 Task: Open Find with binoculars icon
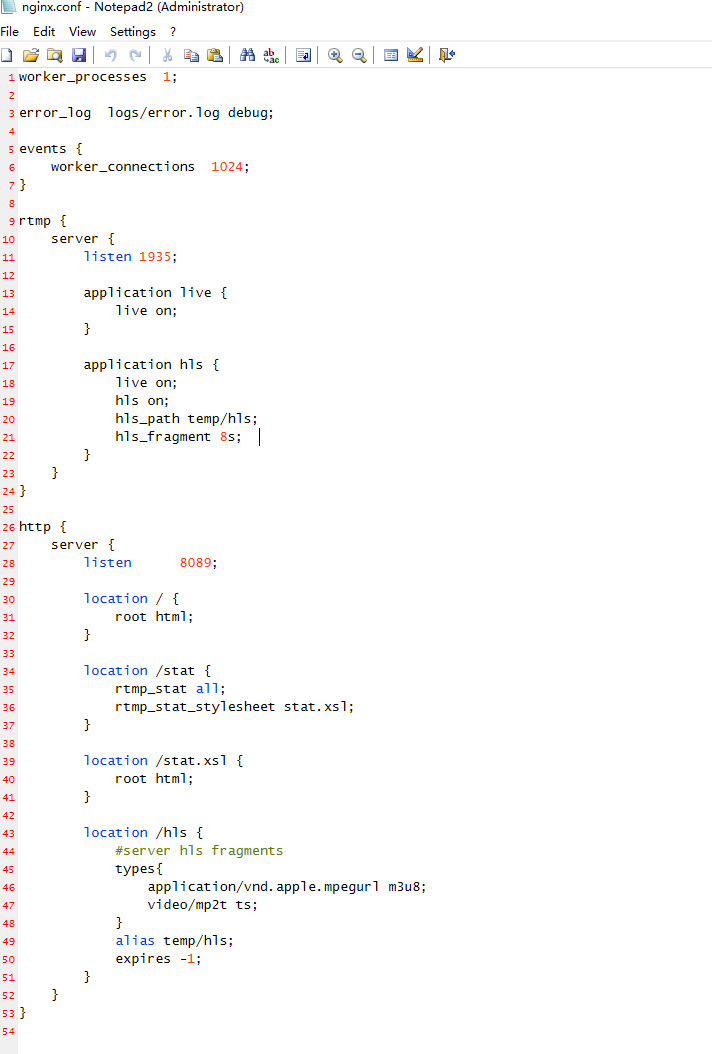[x=247, y=55]
